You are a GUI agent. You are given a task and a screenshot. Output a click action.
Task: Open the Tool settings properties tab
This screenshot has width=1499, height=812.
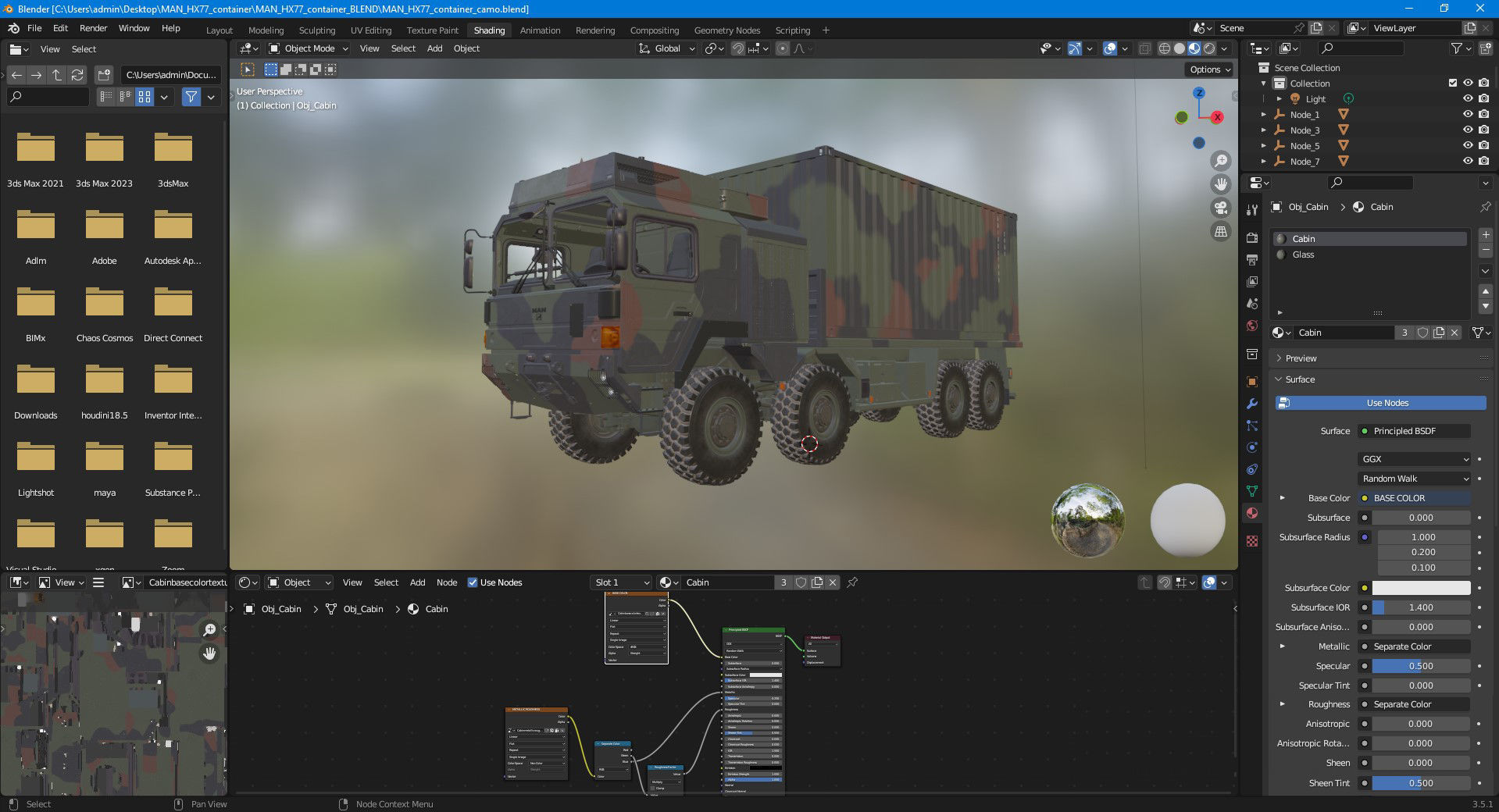click(x=1252, y=209)
